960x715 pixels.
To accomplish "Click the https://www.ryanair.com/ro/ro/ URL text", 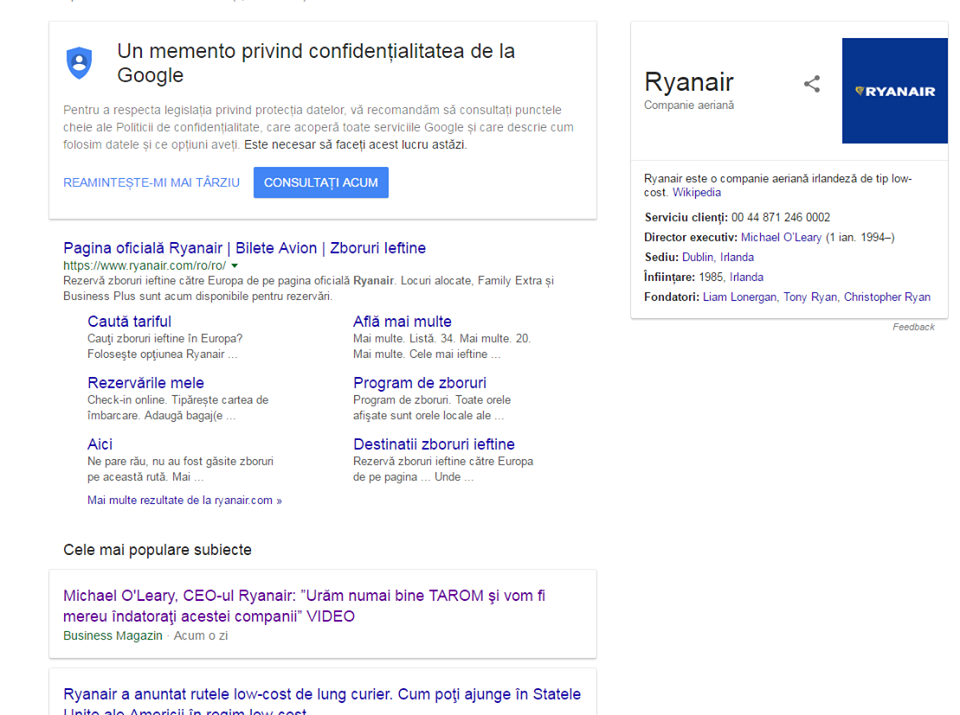I will click(144, 266).
